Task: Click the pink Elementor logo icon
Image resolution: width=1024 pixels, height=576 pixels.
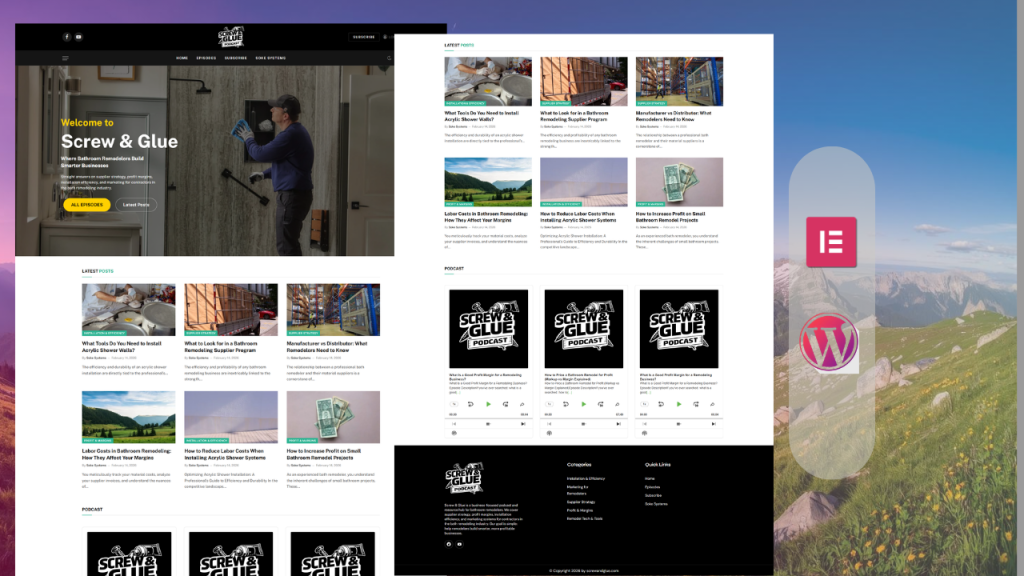Action: coord(831,242)
